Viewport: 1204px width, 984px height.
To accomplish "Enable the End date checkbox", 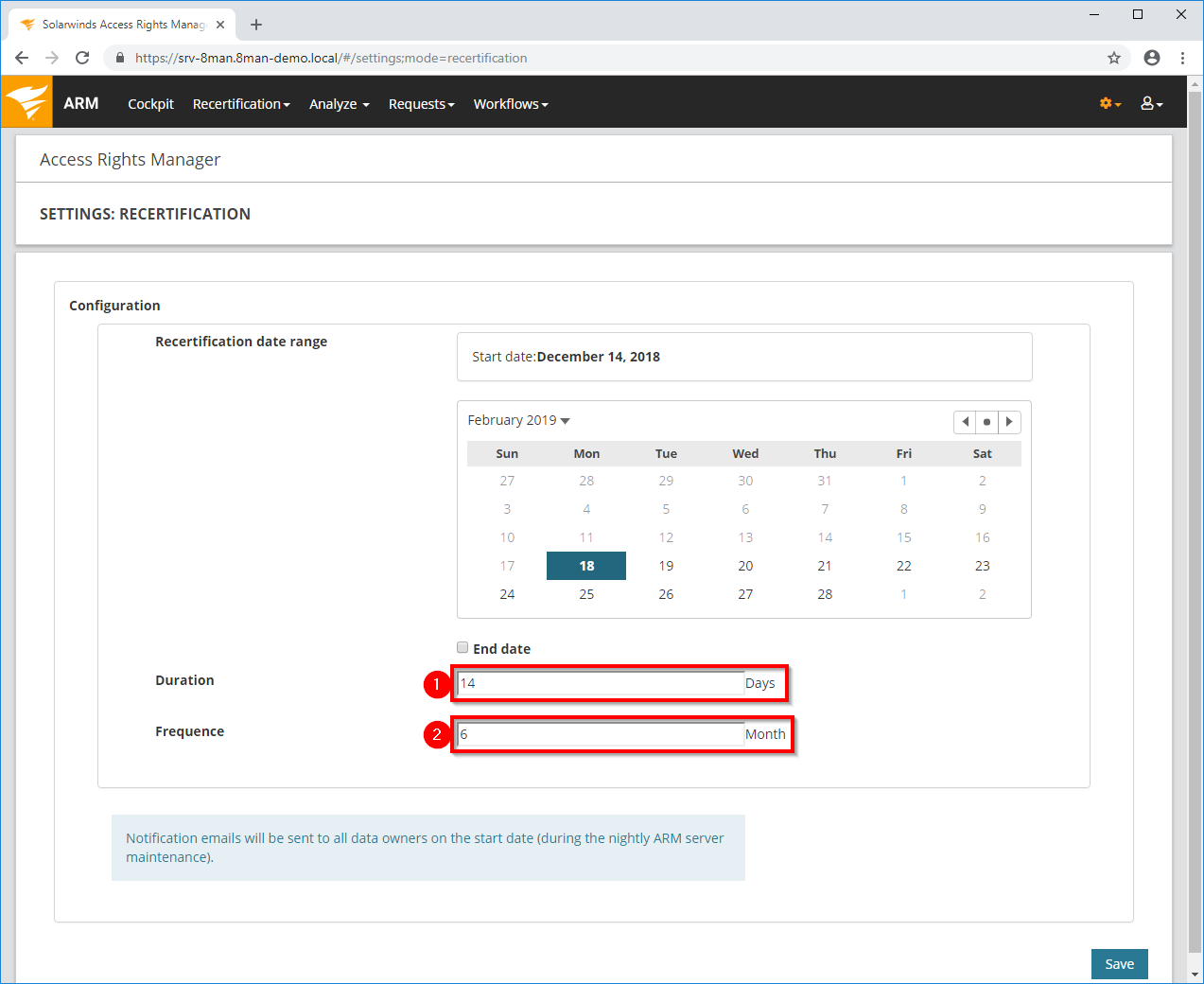I will (x=462, y=648).
